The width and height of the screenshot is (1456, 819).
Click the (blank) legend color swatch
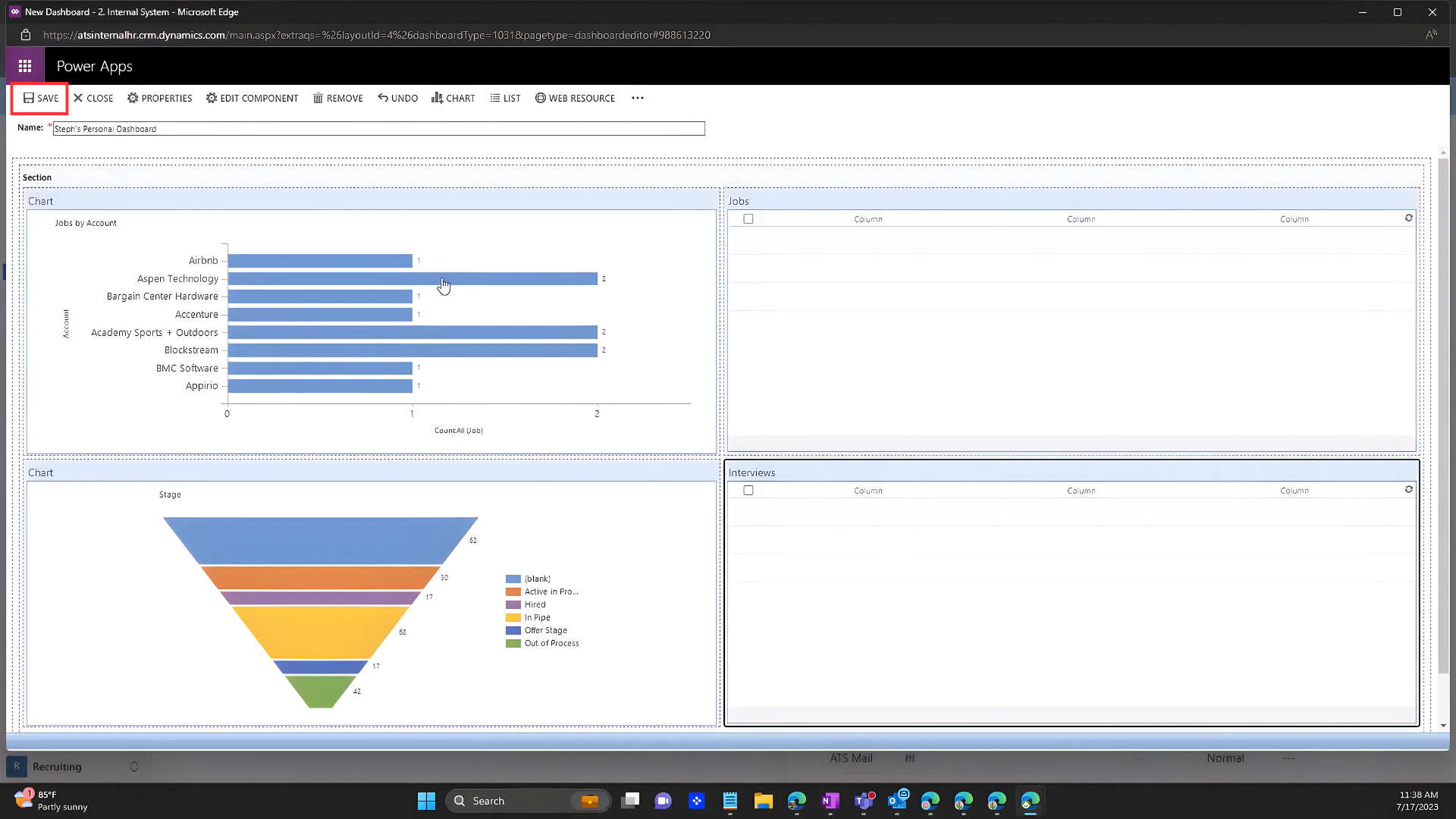tap(513, 579)
